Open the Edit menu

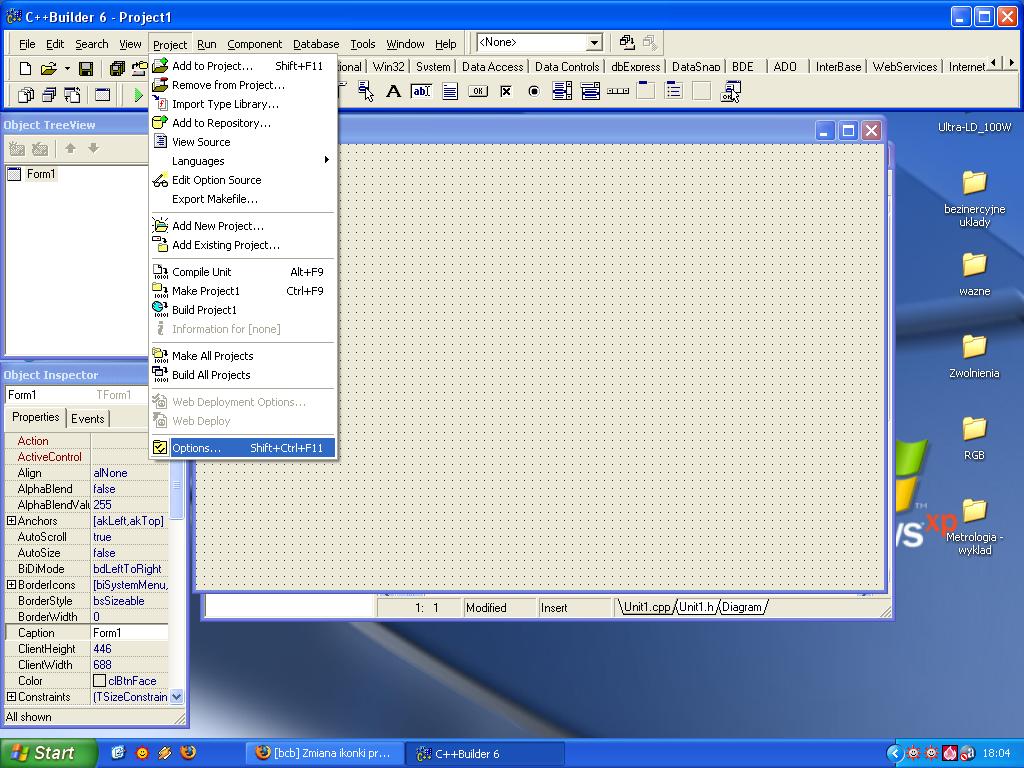click(x=55, y=44)
